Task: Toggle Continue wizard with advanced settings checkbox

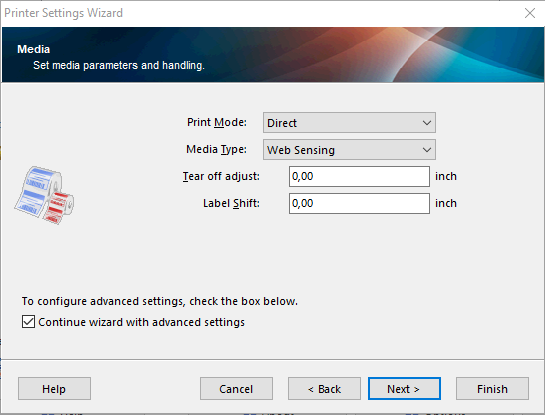Action: 28,322
